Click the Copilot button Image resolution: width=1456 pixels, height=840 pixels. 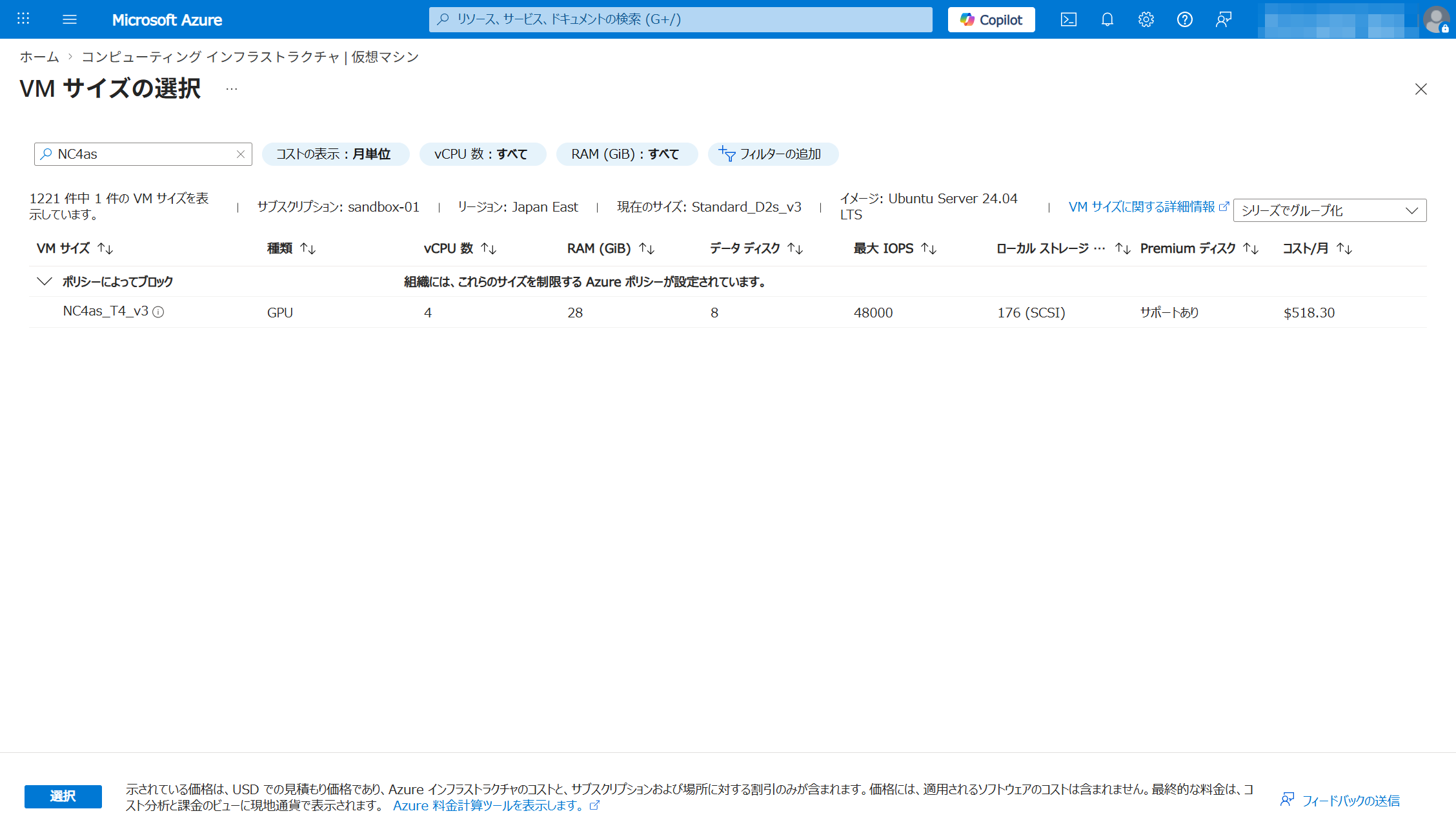point(991,19)
